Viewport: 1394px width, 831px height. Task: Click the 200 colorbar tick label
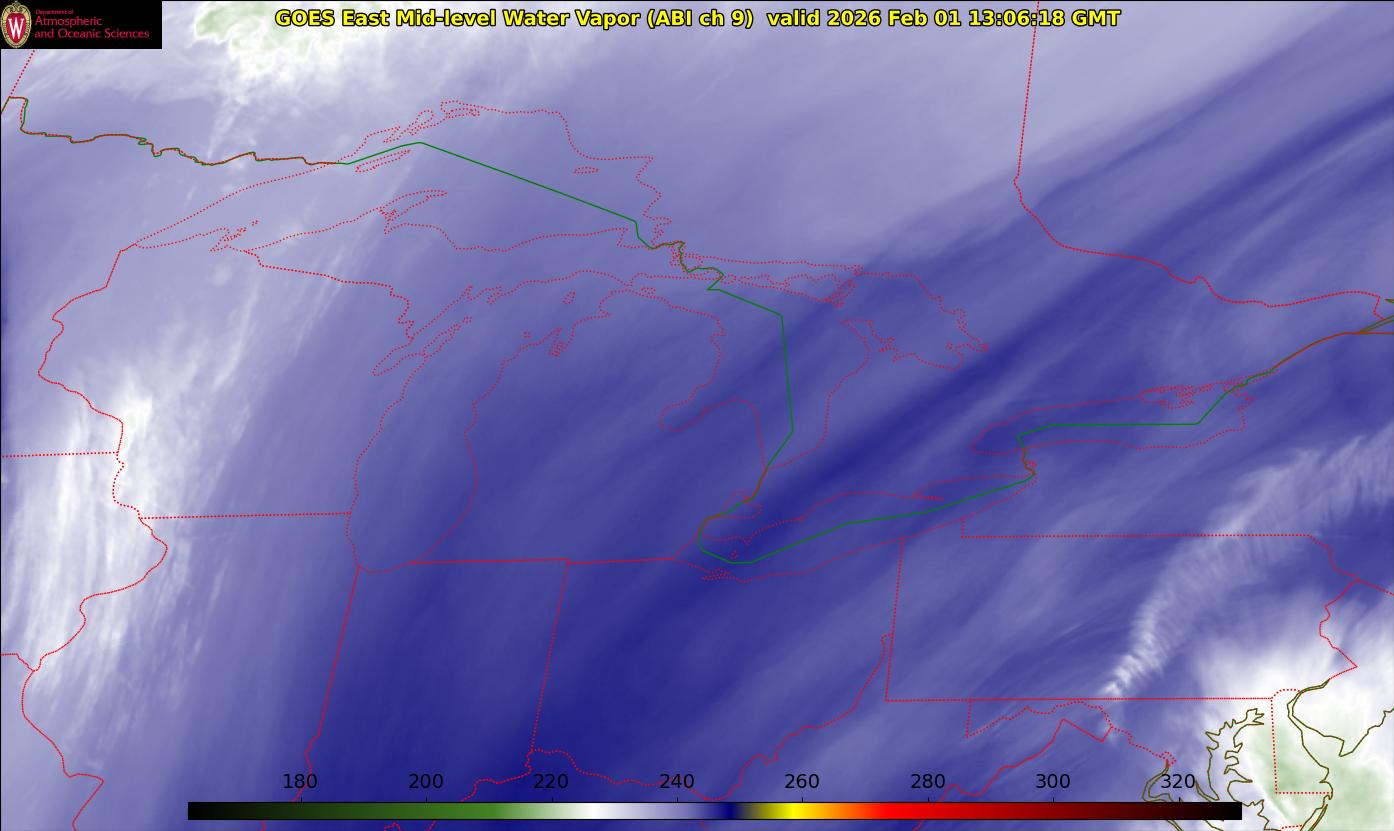click(426, 782)
